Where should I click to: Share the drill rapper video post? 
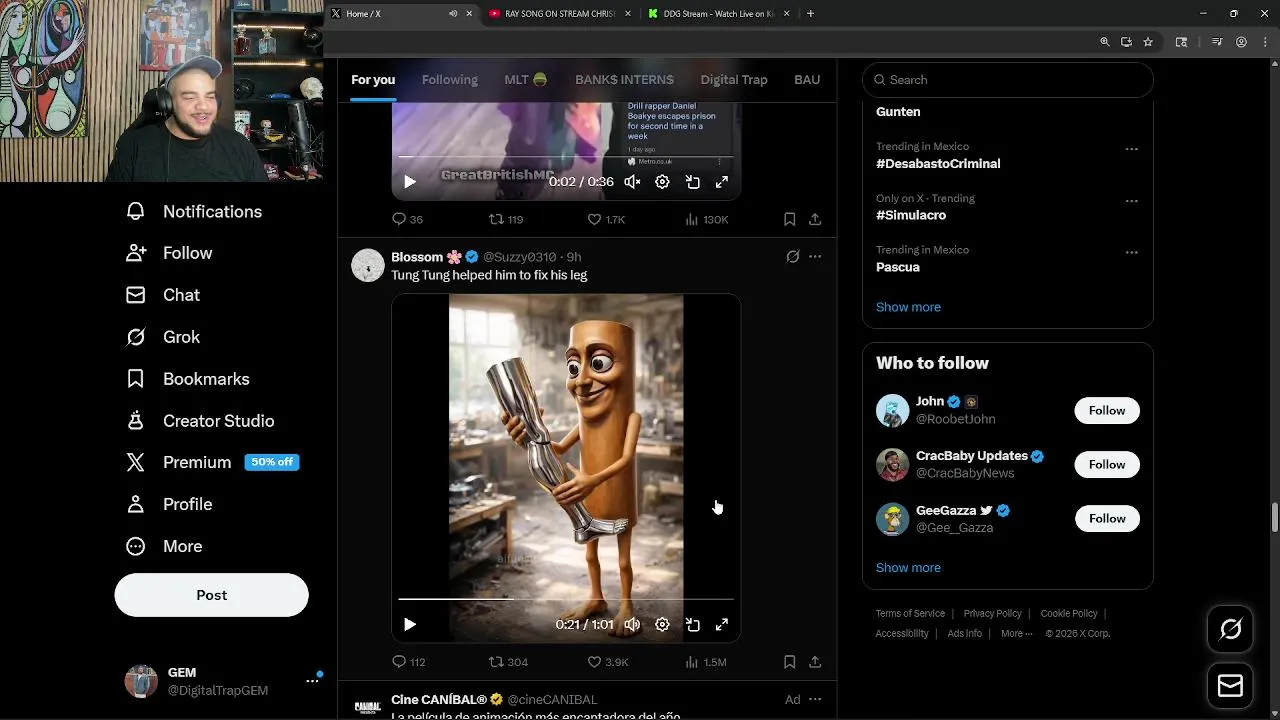tap(815, 219)
